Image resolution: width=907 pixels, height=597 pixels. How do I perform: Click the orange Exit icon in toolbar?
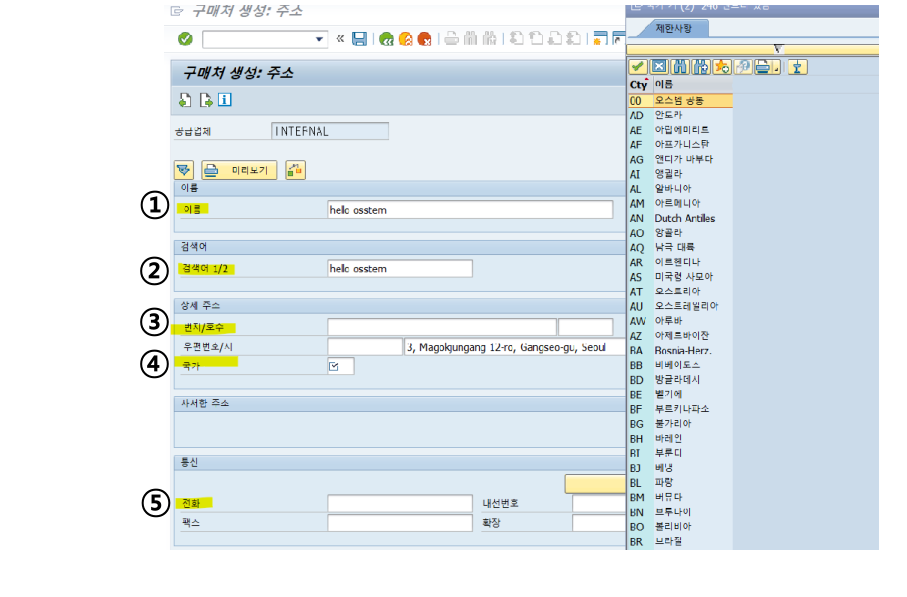[405, 39]
